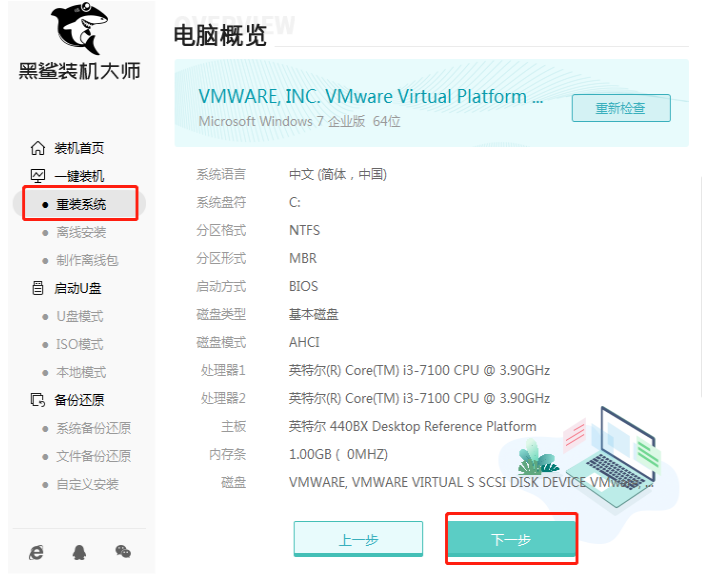Select 重装系统 in the sidebar
This screenshot has width=705, height=574.
click(81, 204)
